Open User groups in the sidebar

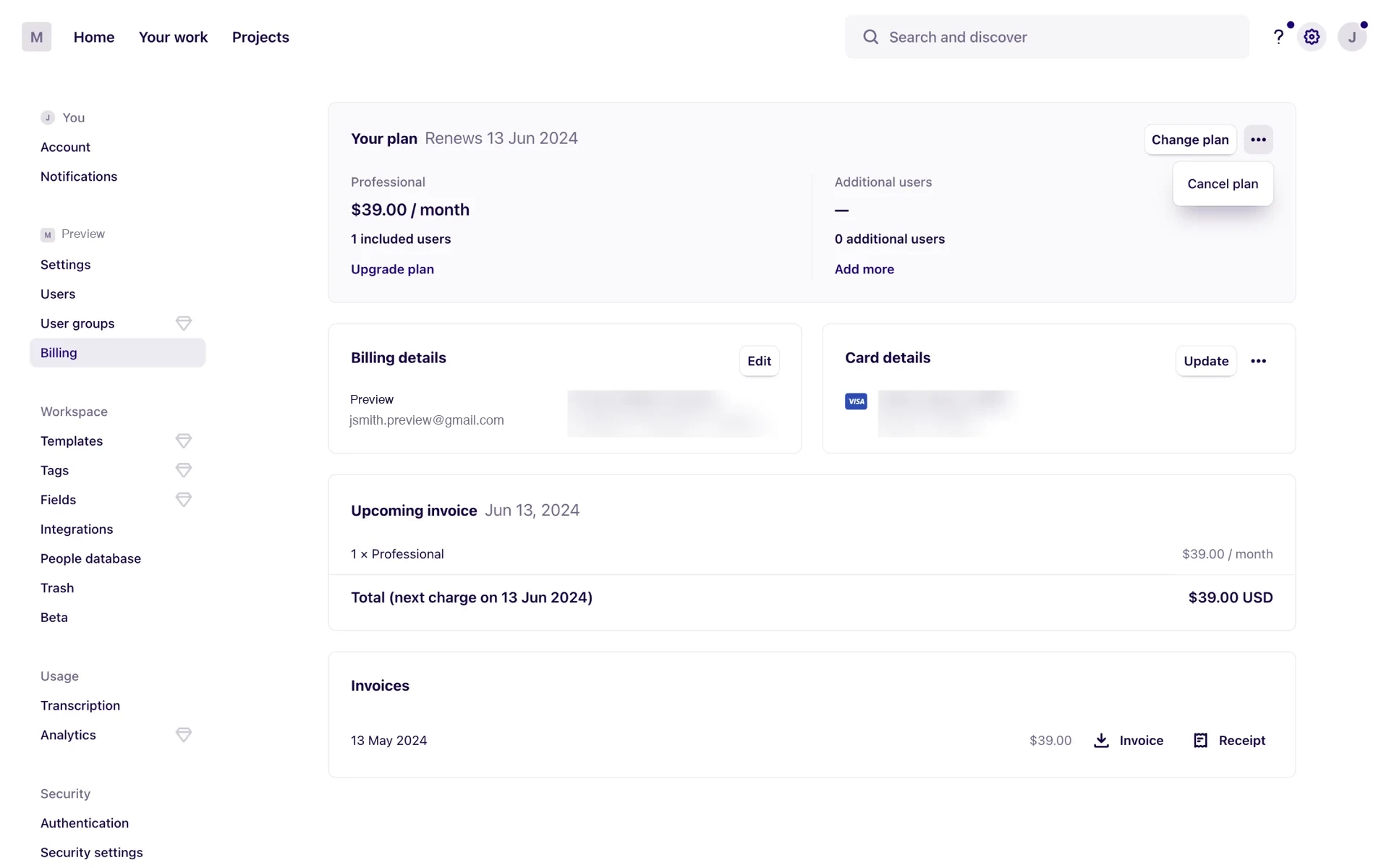point(77,323)
